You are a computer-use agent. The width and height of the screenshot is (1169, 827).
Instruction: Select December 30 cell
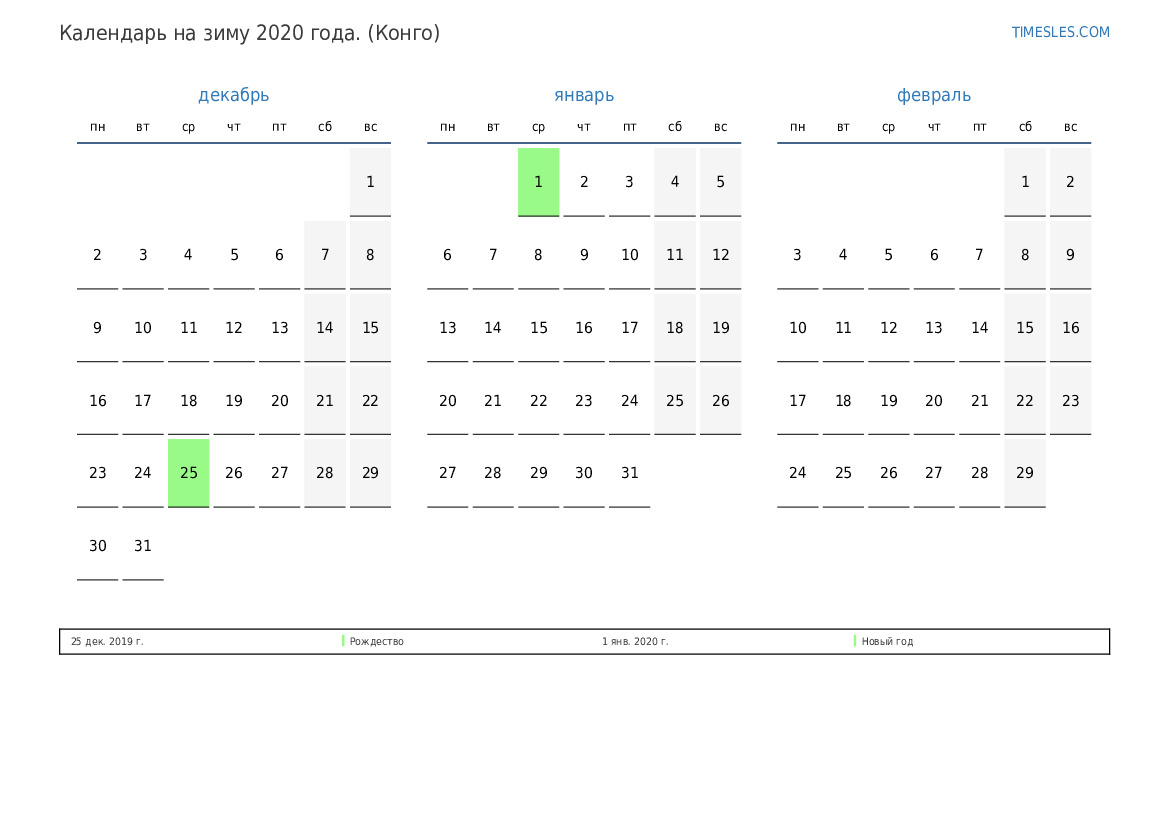[x=98, y=546]
